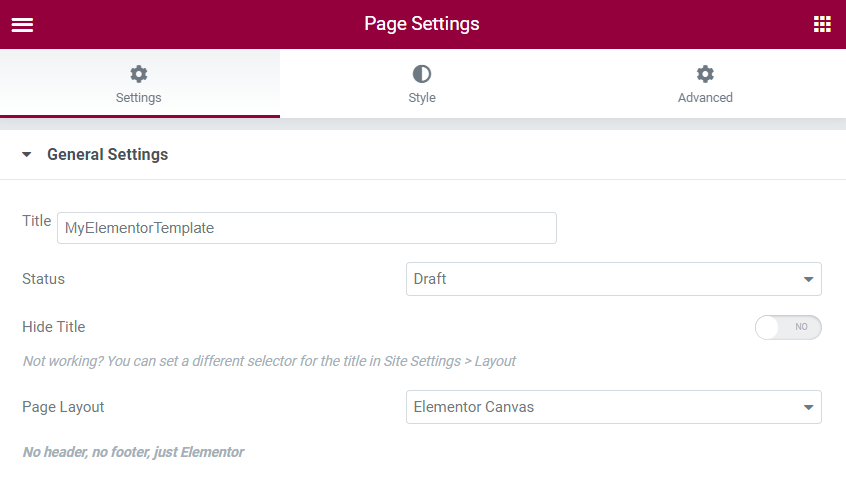
Task: Switch to the Advanced tab label
Action: click(x=705, y=98)
